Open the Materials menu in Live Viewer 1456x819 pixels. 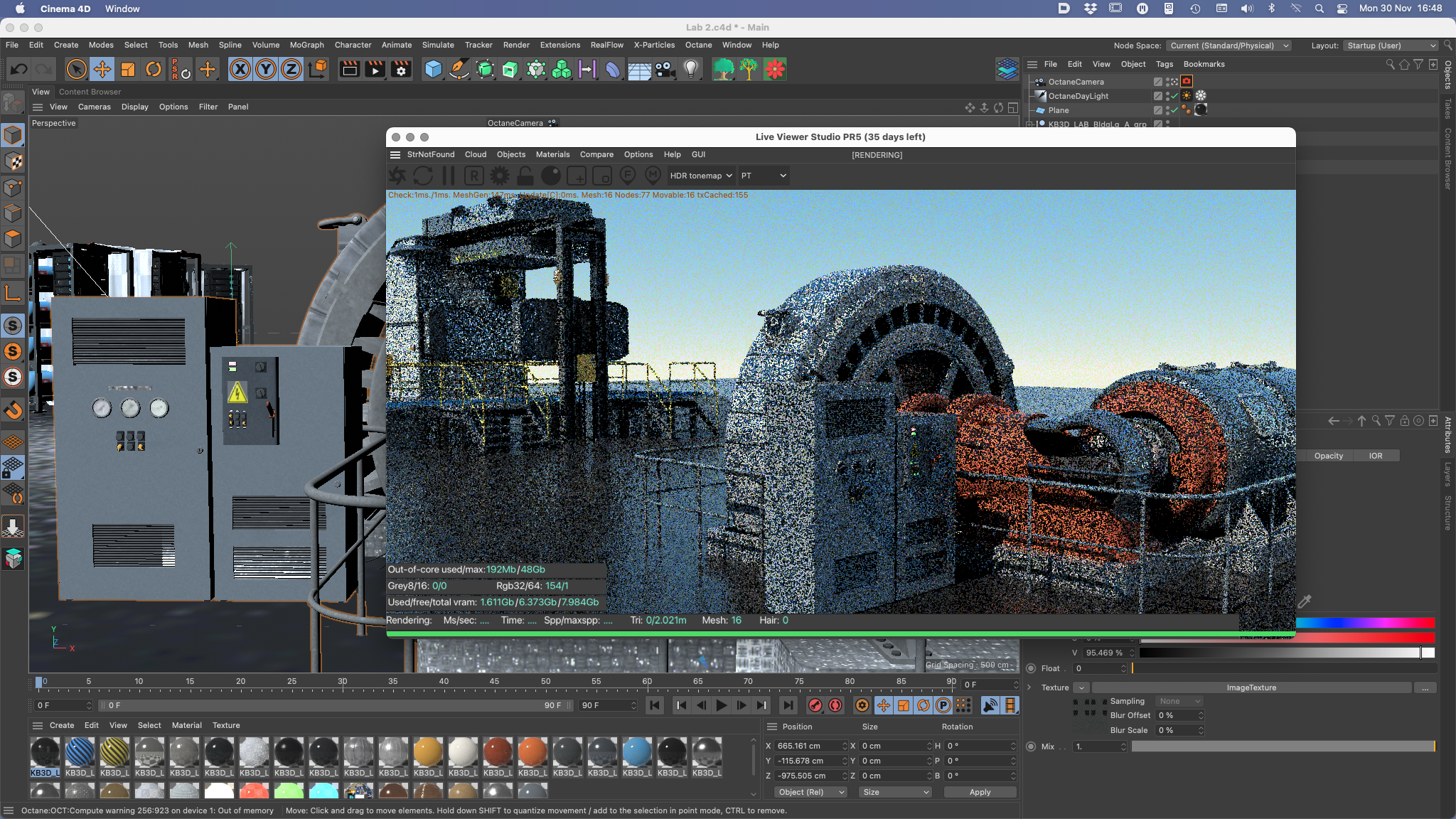pyautogui.click(x=552, y=154)
